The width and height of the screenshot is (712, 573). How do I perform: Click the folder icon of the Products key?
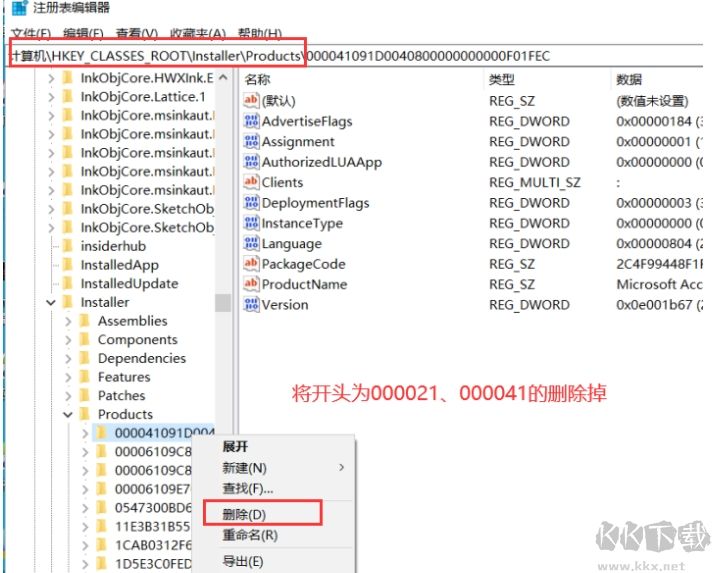(x=84, y=414)
